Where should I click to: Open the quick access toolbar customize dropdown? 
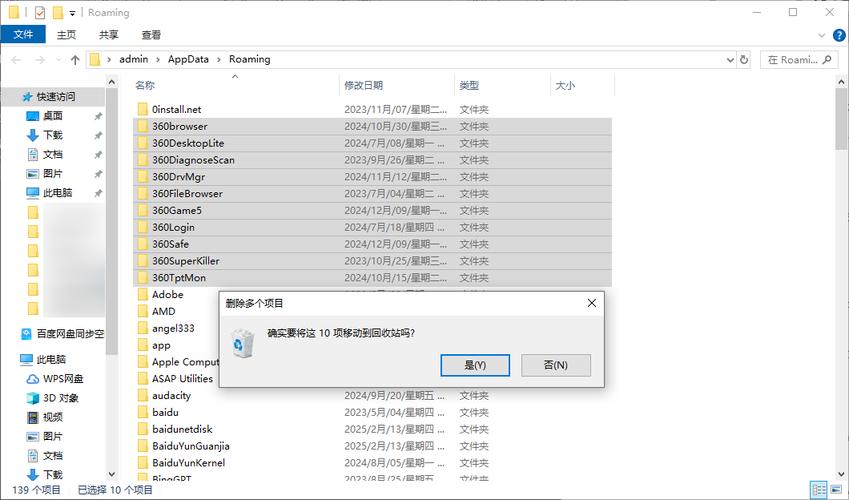tap(72, 13)
